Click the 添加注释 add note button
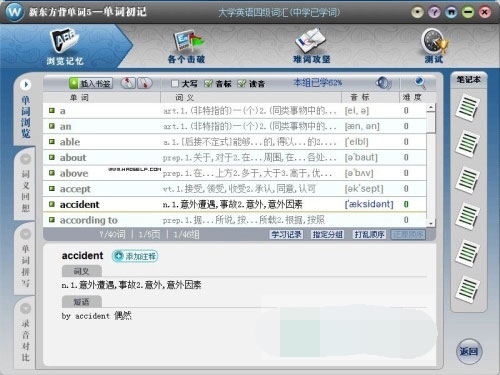The image size is (500, 375). 135,256
